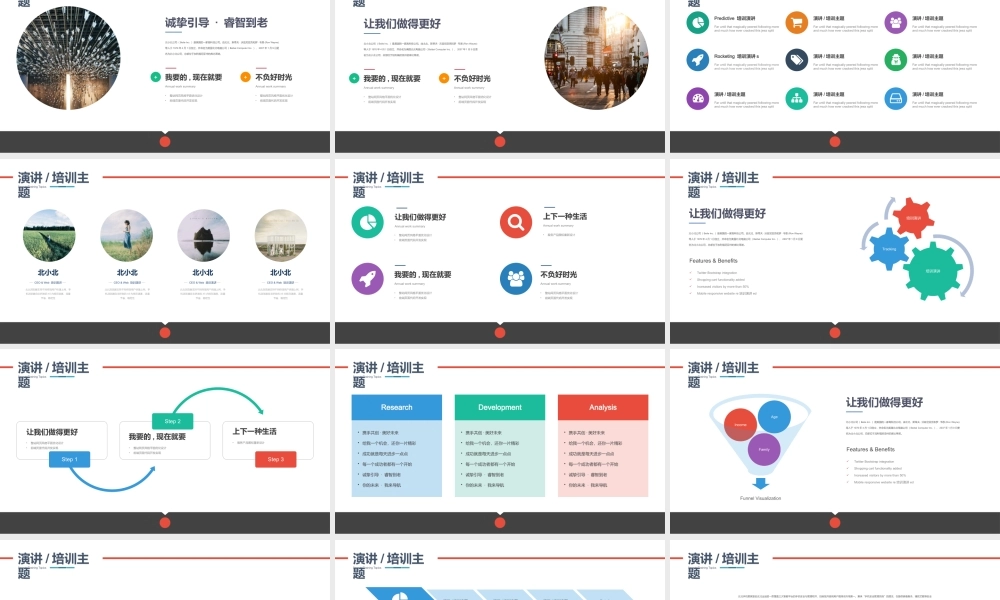Open the ceiling lights circular photo
The width and height of the screenshot is (1000, 600).
pos(68,58)
